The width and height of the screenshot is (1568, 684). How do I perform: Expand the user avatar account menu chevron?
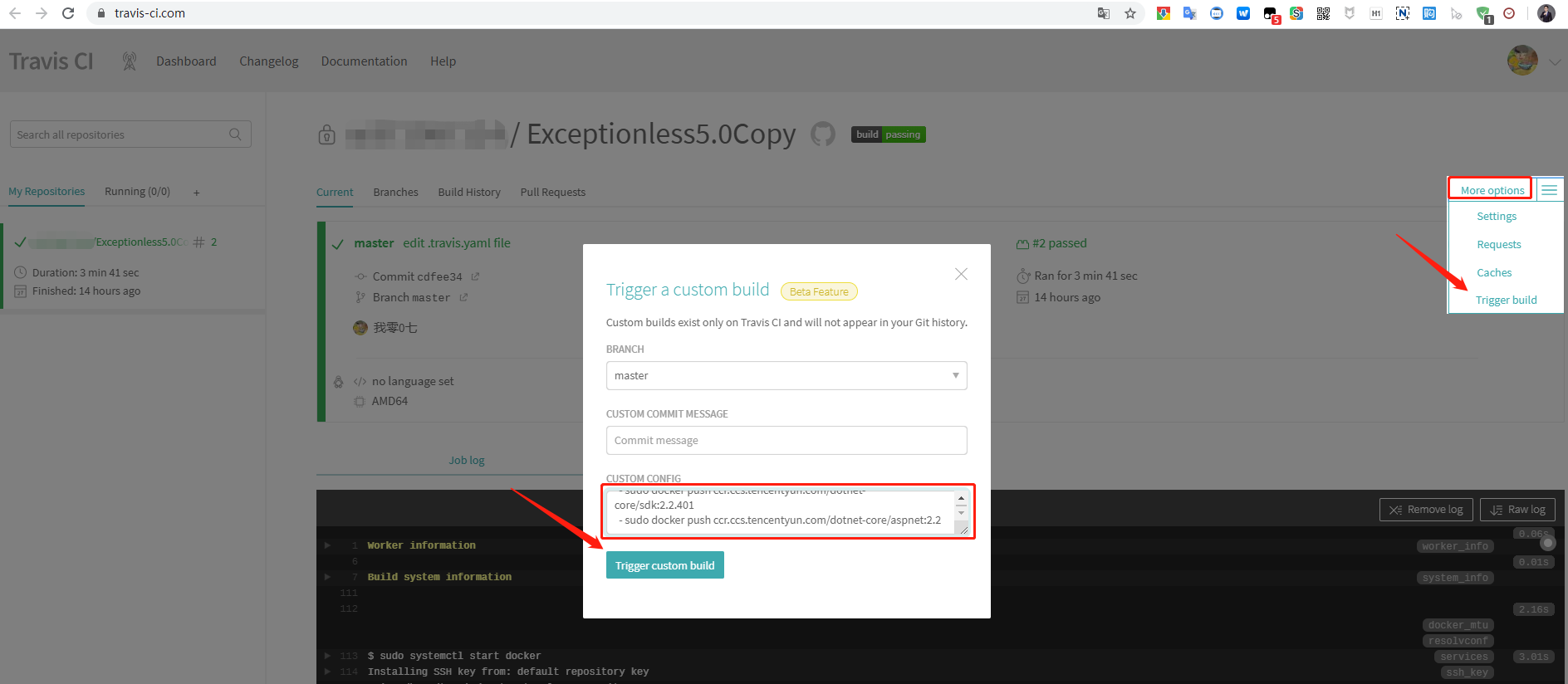click(1554, 61)
